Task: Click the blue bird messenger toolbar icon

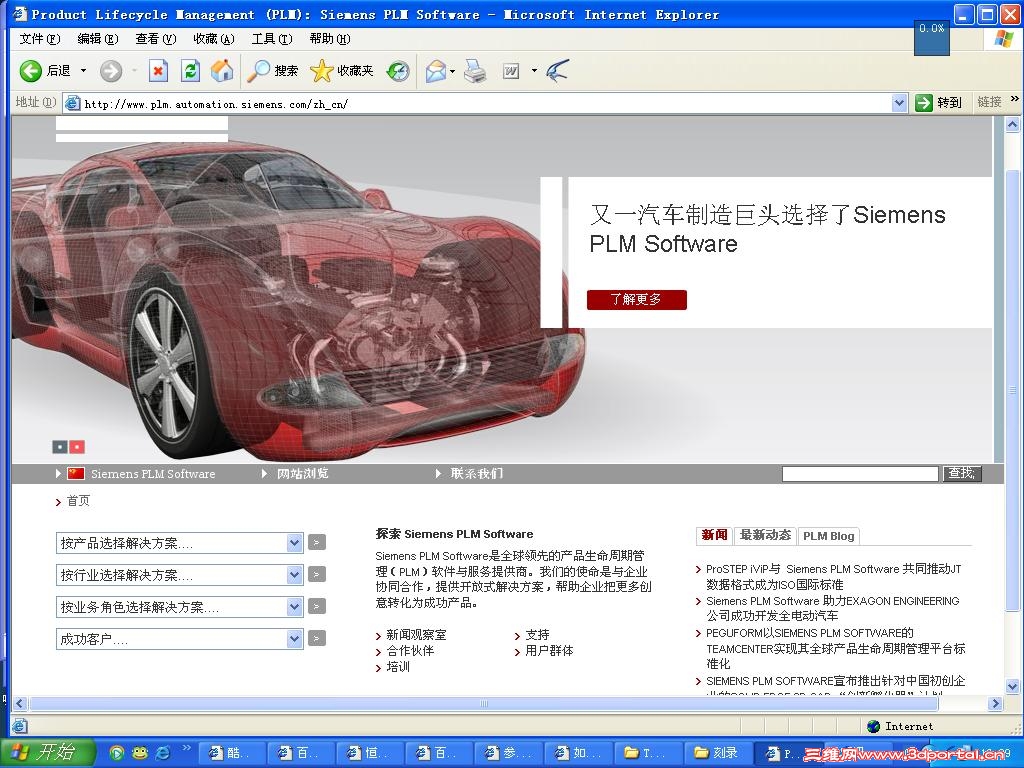Action: (558, 71)
